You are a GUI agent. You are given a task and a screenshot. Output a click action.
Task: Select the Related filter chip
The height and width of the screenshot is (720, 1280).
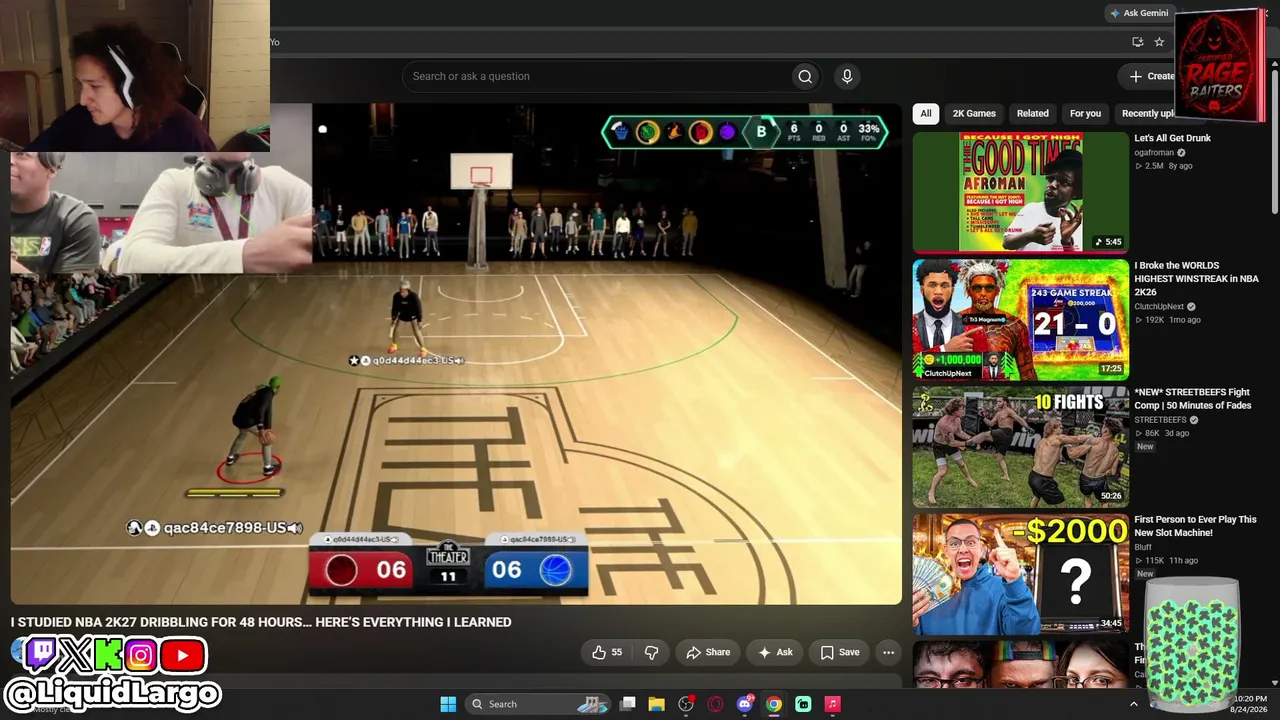1033,114
